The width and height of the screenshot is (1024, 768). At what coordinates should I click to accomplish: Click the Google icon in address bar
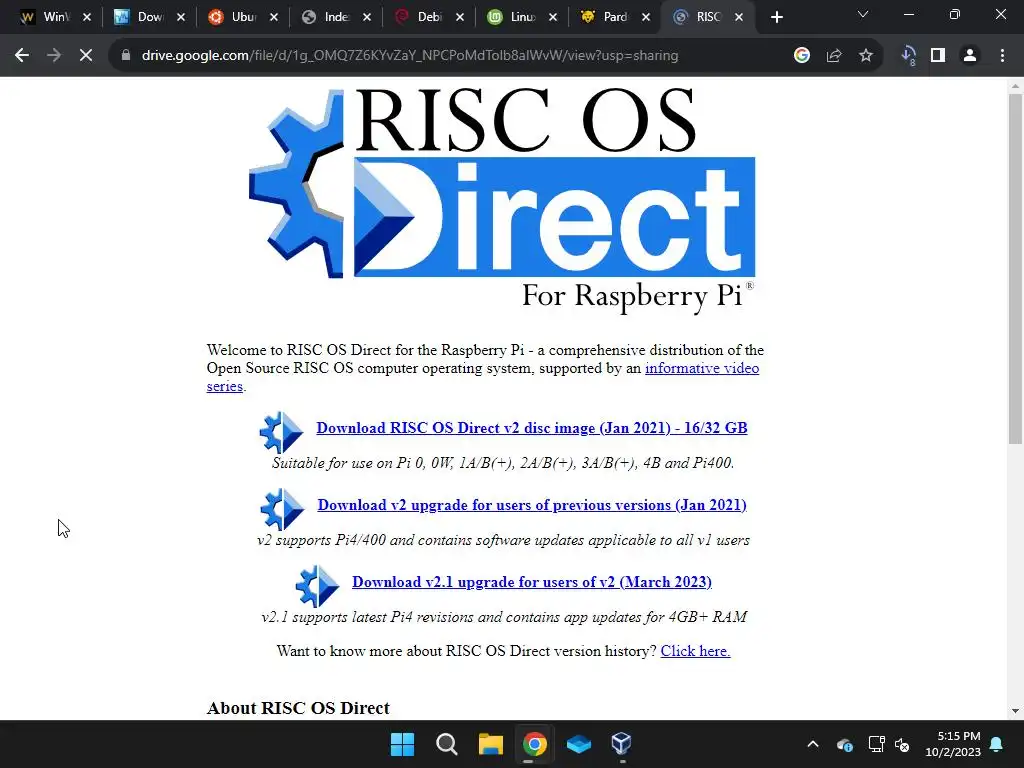pyautogui.click(x=802, y=56)
